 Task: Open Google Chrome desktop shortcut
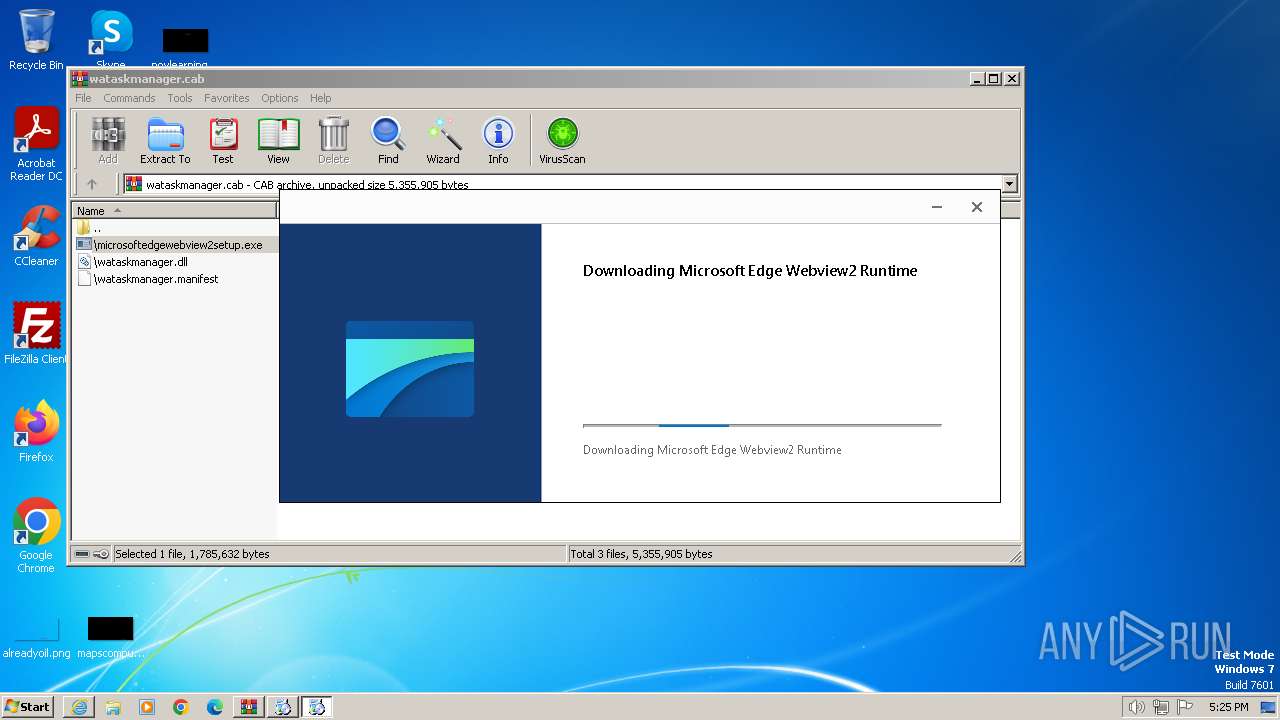36,535
